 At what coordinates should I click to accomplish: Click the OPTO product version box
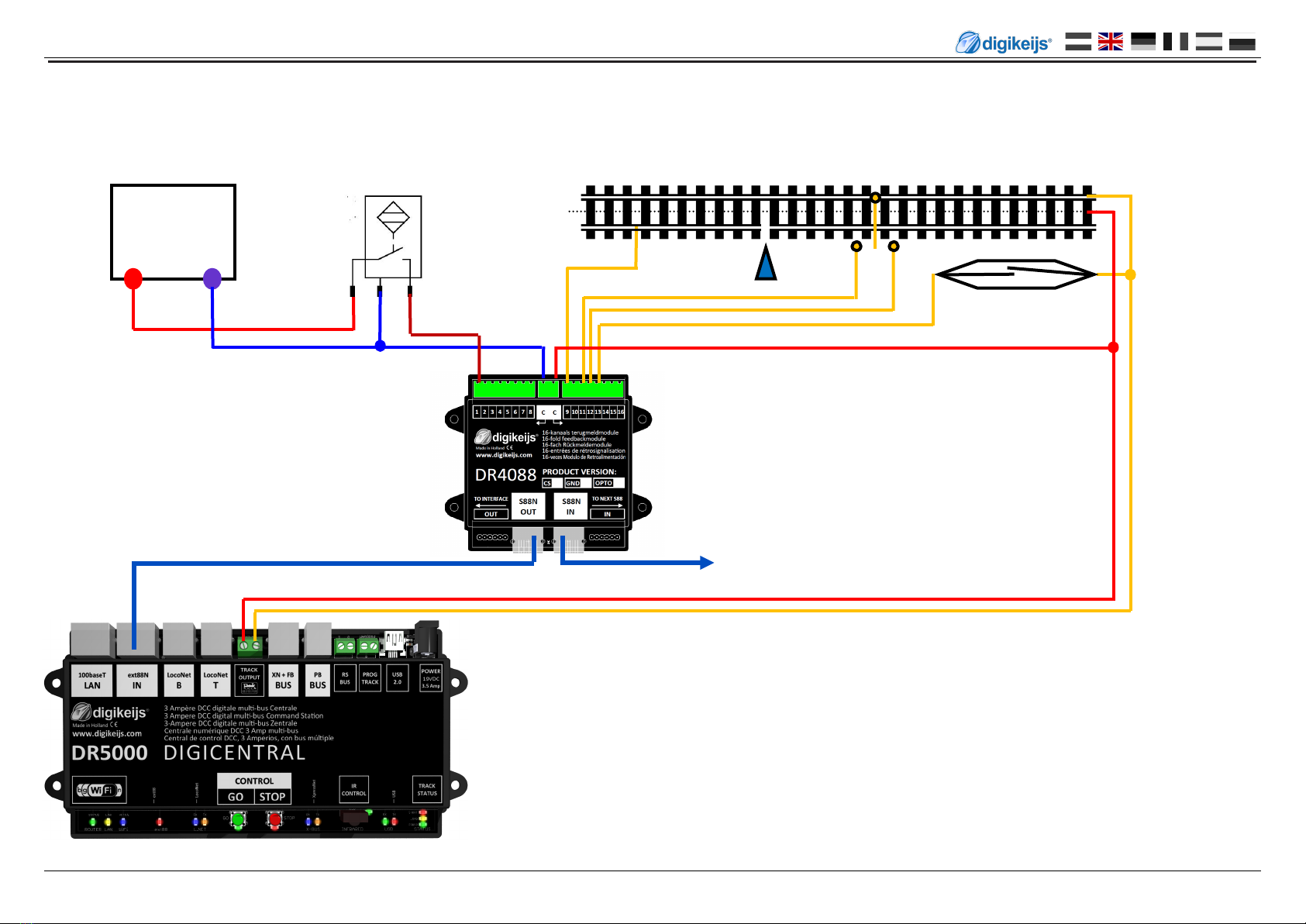(608, 483)
